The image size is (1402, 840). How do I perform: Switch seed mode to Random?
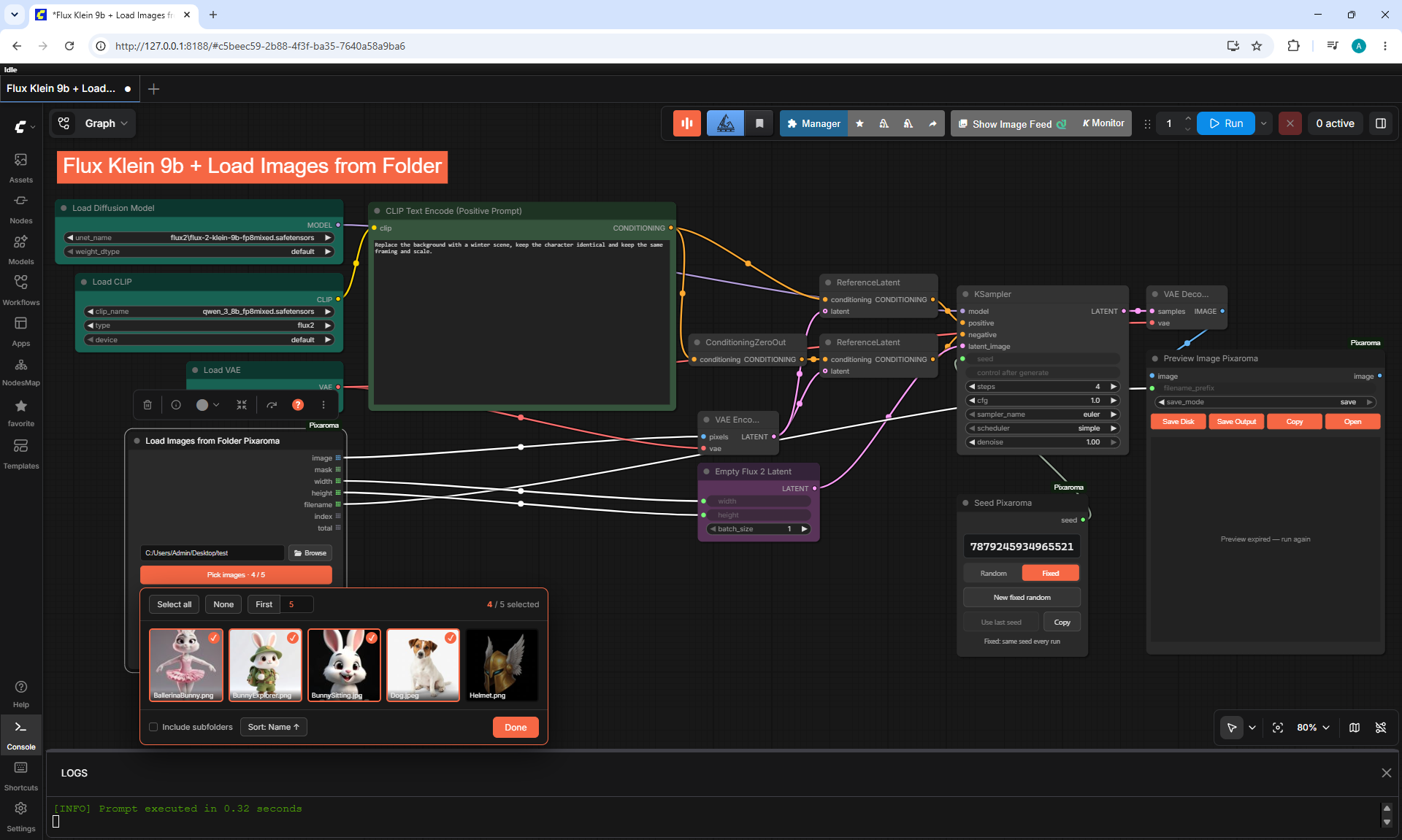tap(993, 574)
